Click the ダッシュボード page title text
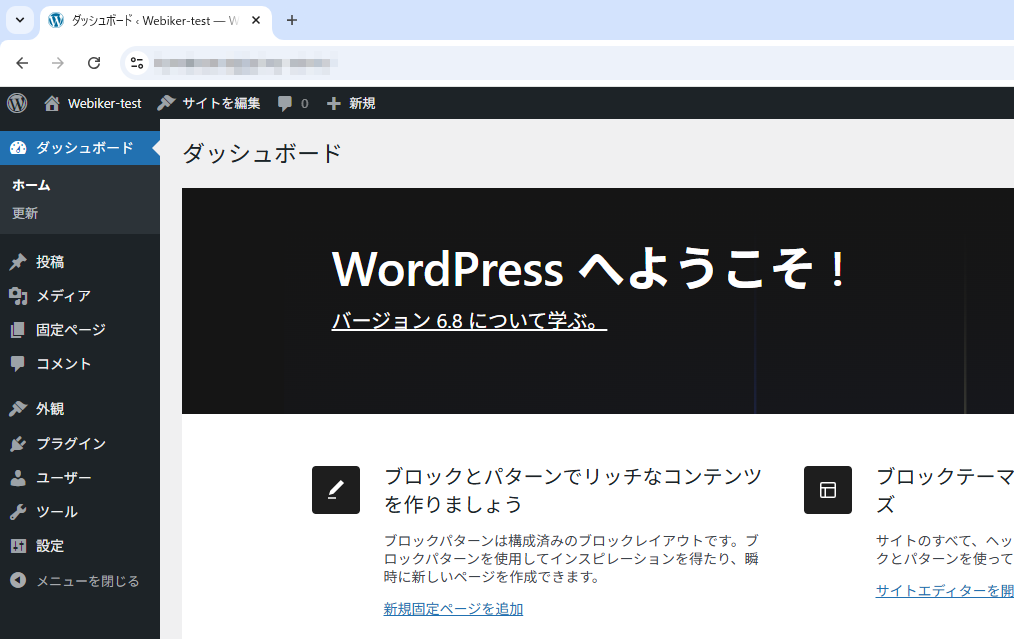The width and height of the screenshot is (1014, 639). [x=262, y=154]
